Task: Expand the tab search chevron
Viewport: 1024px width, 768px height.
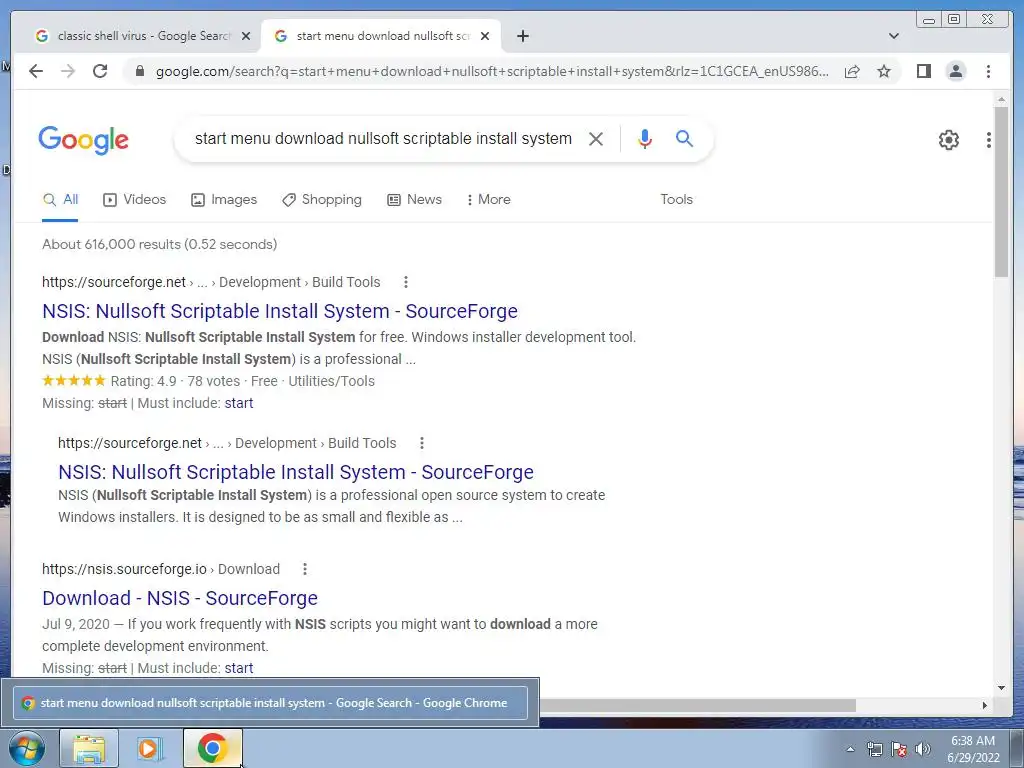Action: click(893, 36)
